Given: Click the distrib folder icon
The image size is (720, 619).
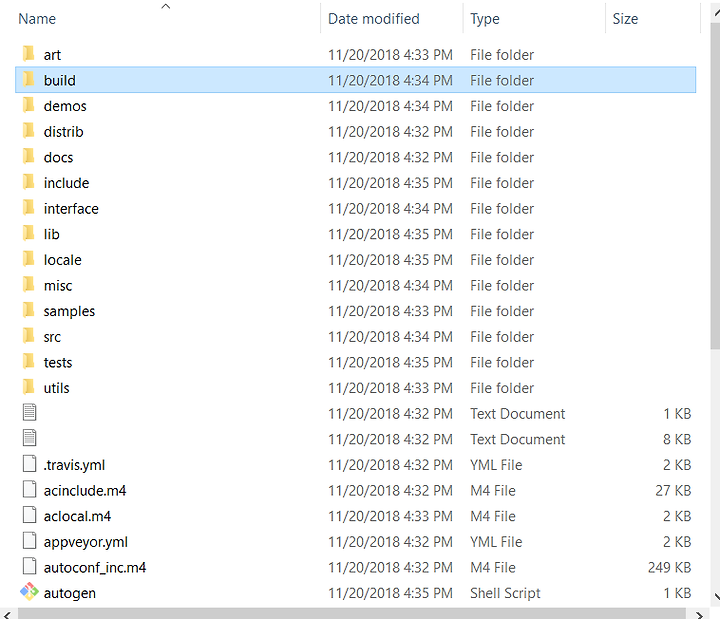Looking at the screenshot, I should [x=28, y=131].
